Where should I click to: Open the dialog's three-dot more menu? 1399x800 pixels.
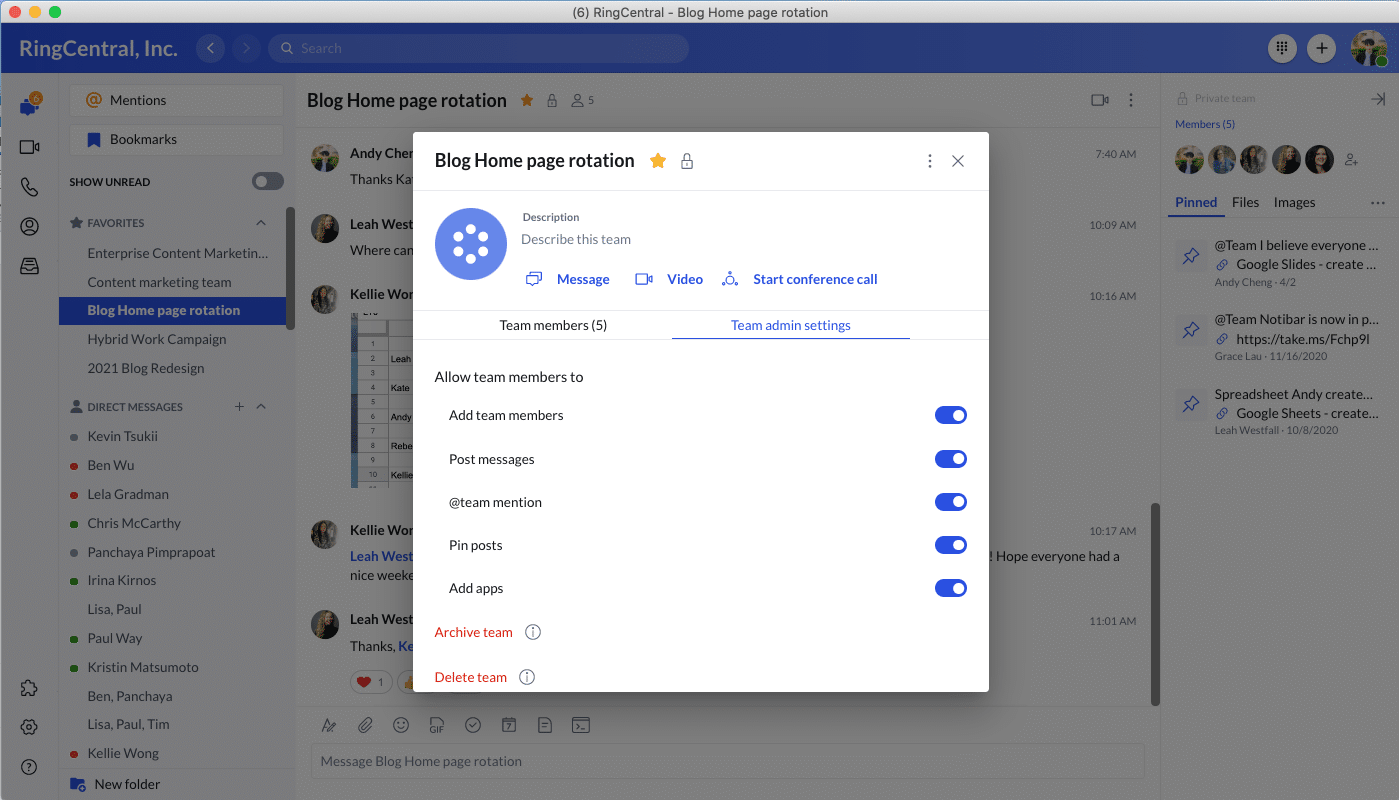(x=930, y=161)
